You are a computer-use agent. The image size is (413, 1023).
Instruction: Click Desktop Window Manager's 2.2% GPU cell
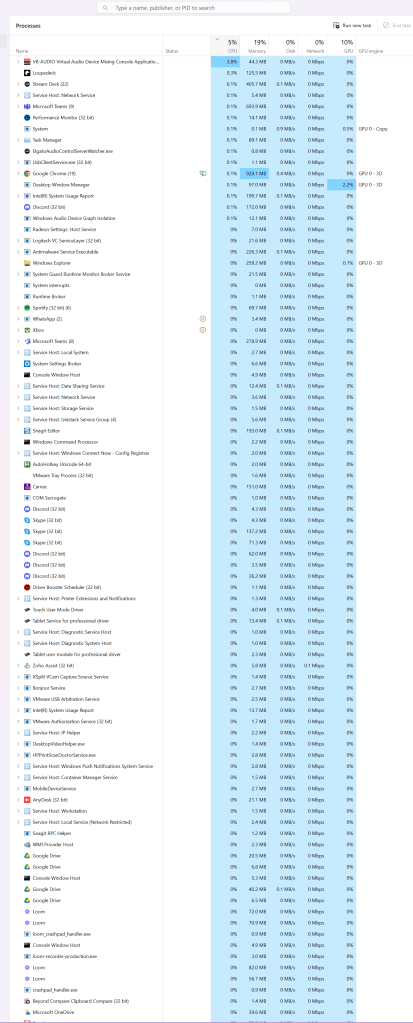[x=341, y=185]
